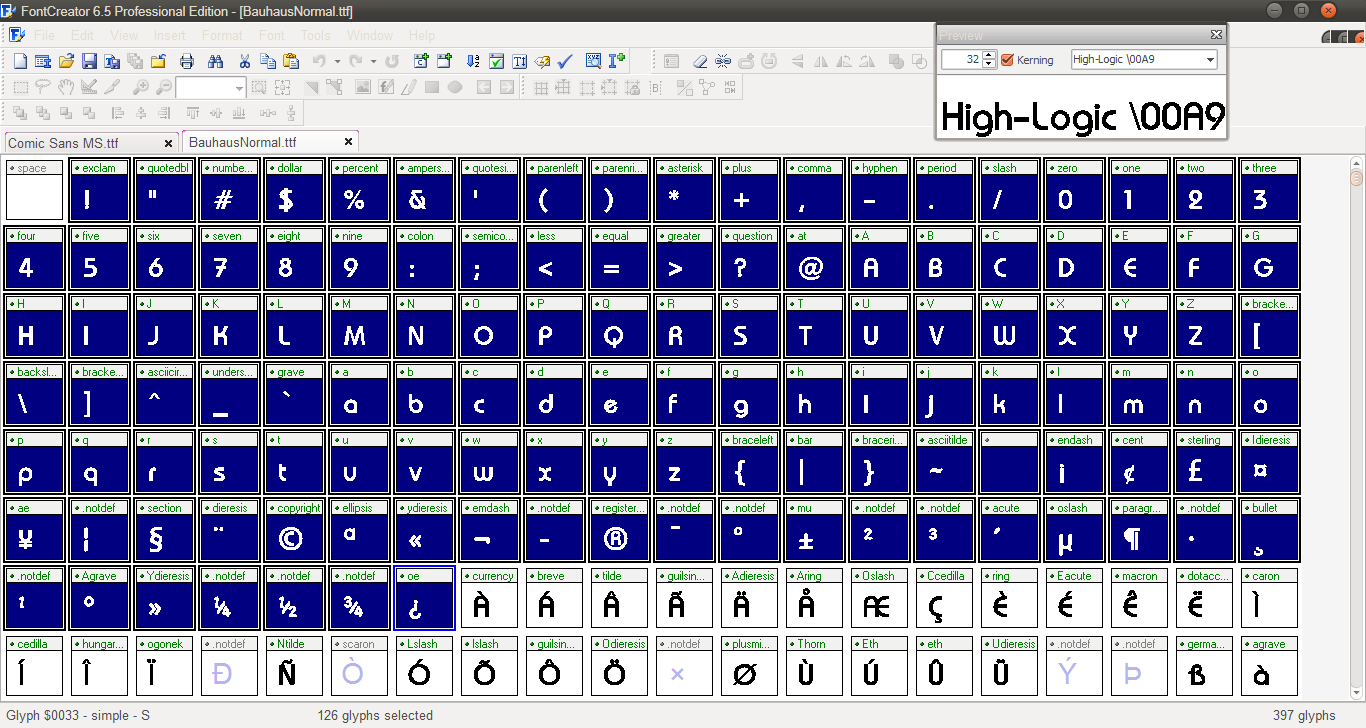Copy the selected glyphs
The width and height of the screenshot is (1366, 728).
[x=269, y=60]
